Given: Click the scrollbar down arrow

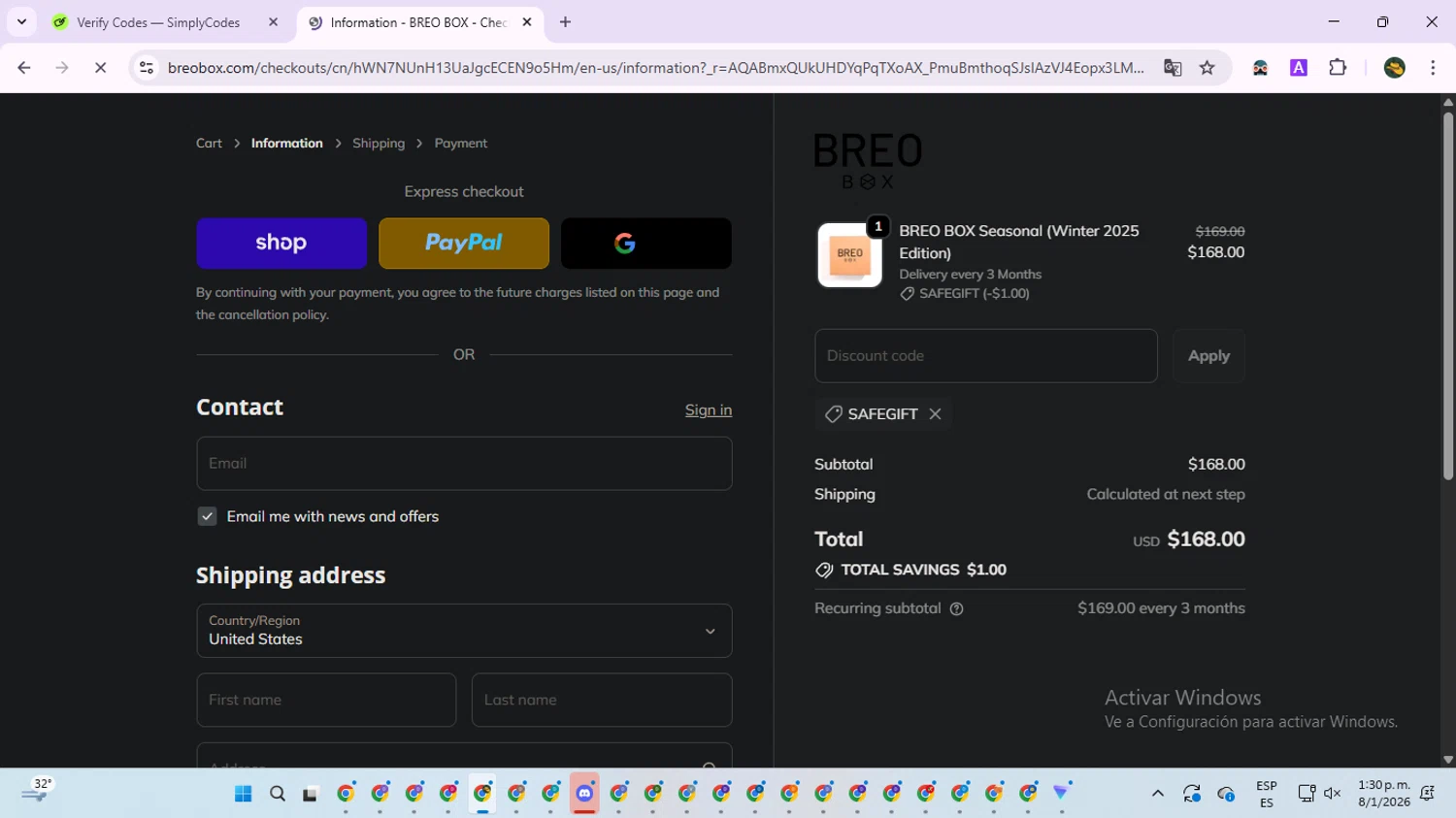Looking at the screenshot, I should coord(1447,761).
